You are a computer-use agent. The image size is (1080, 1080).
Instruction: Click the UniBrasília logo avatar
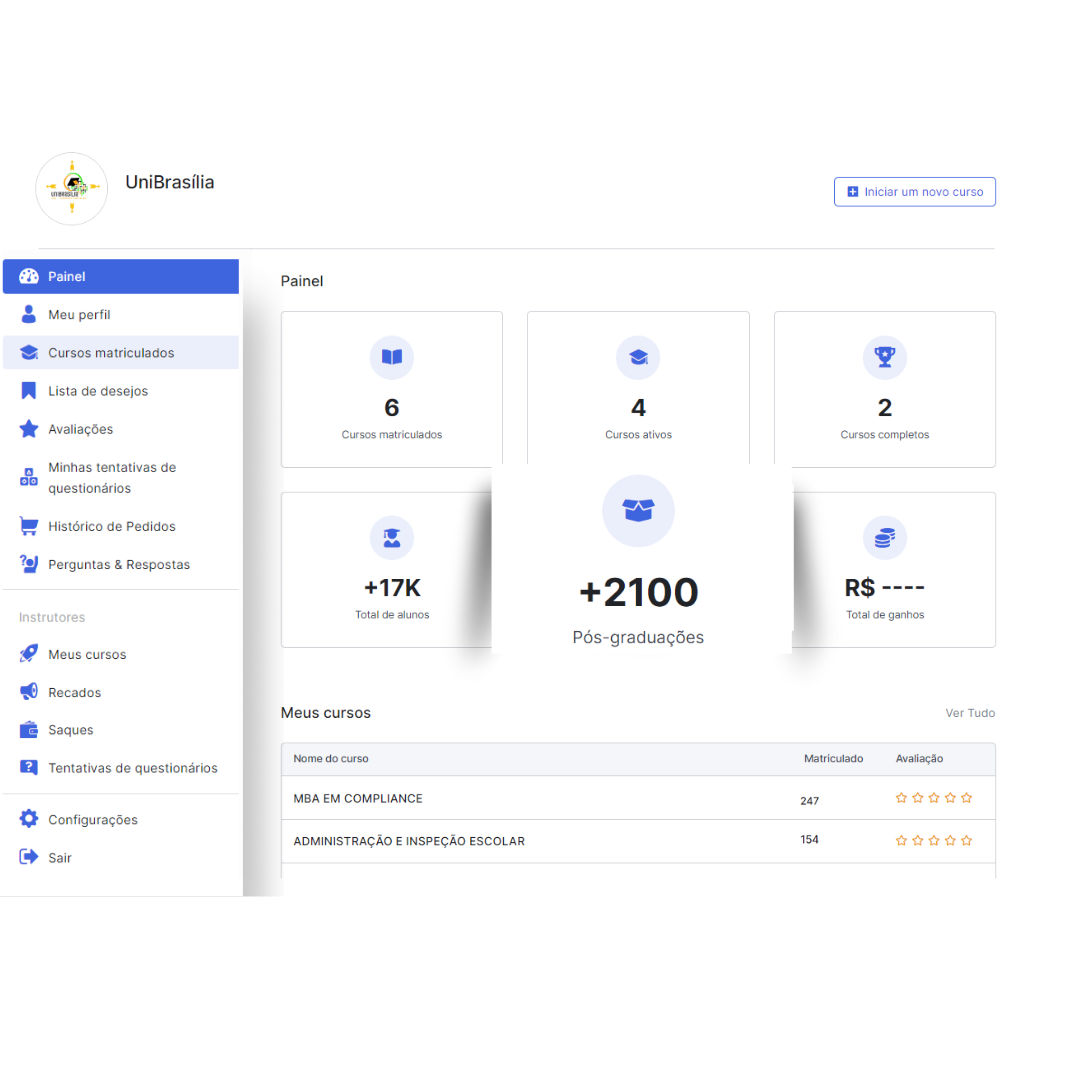(71, 188)
